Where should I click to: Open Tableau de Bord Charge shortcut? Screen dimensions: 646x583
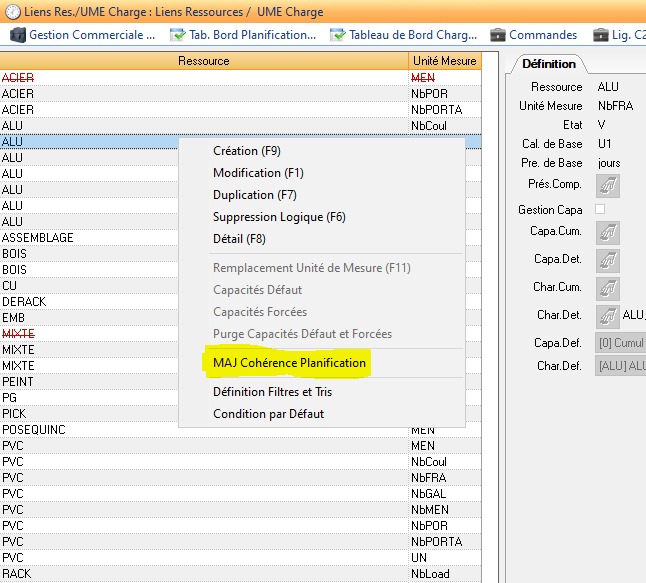(404, 35)
